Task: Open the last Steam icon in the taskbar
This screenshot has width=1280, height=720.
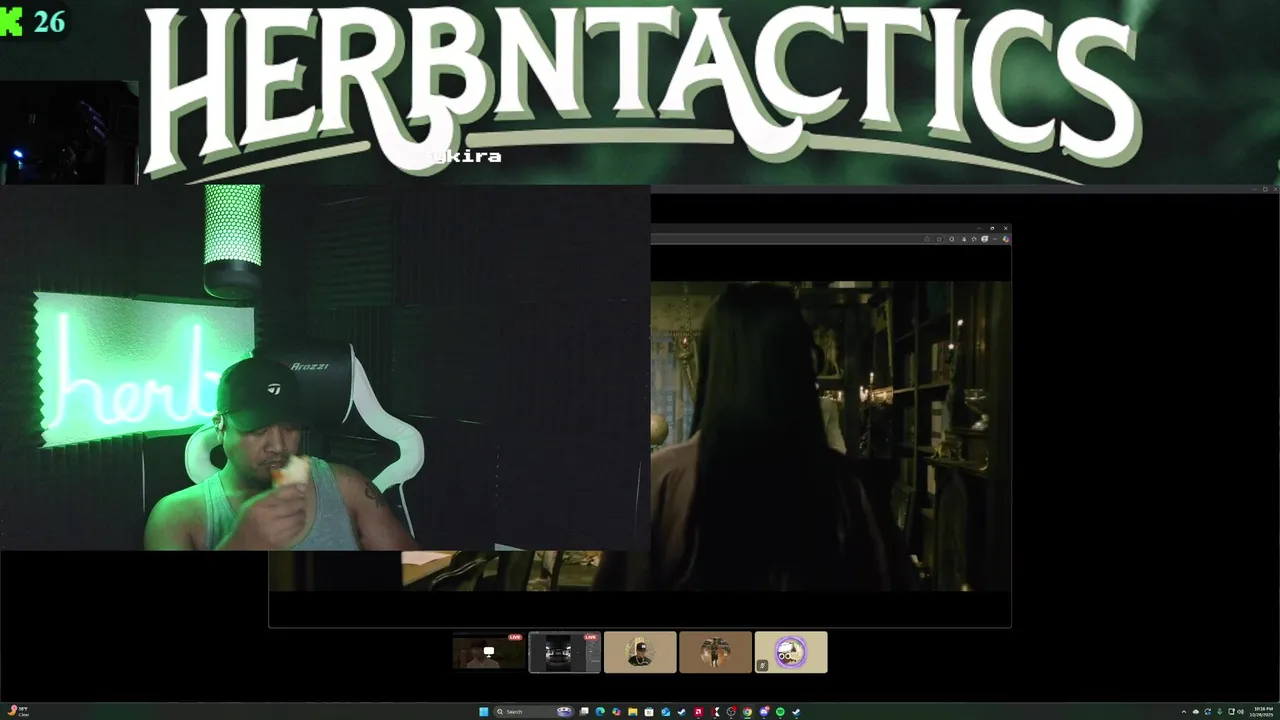Action: tap(796, 712)
